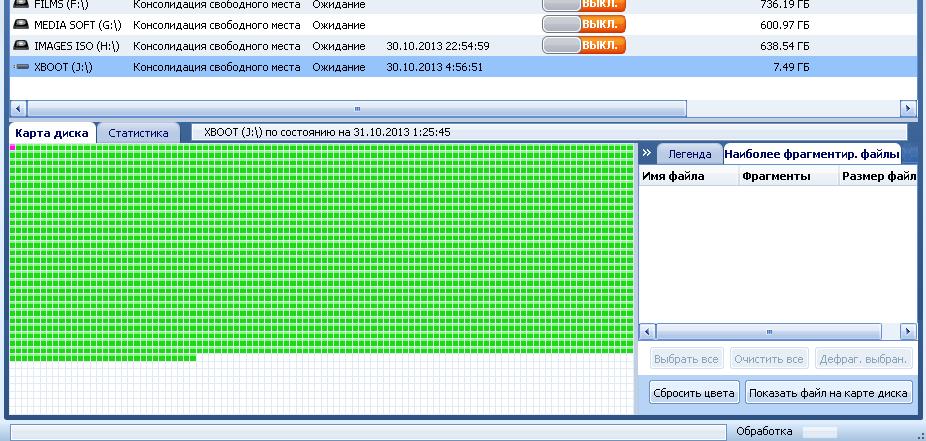The height and width of the screenshot is (441, 926).
Task: Sort by the Размер файла column header
Action: (x=878, y=176)
